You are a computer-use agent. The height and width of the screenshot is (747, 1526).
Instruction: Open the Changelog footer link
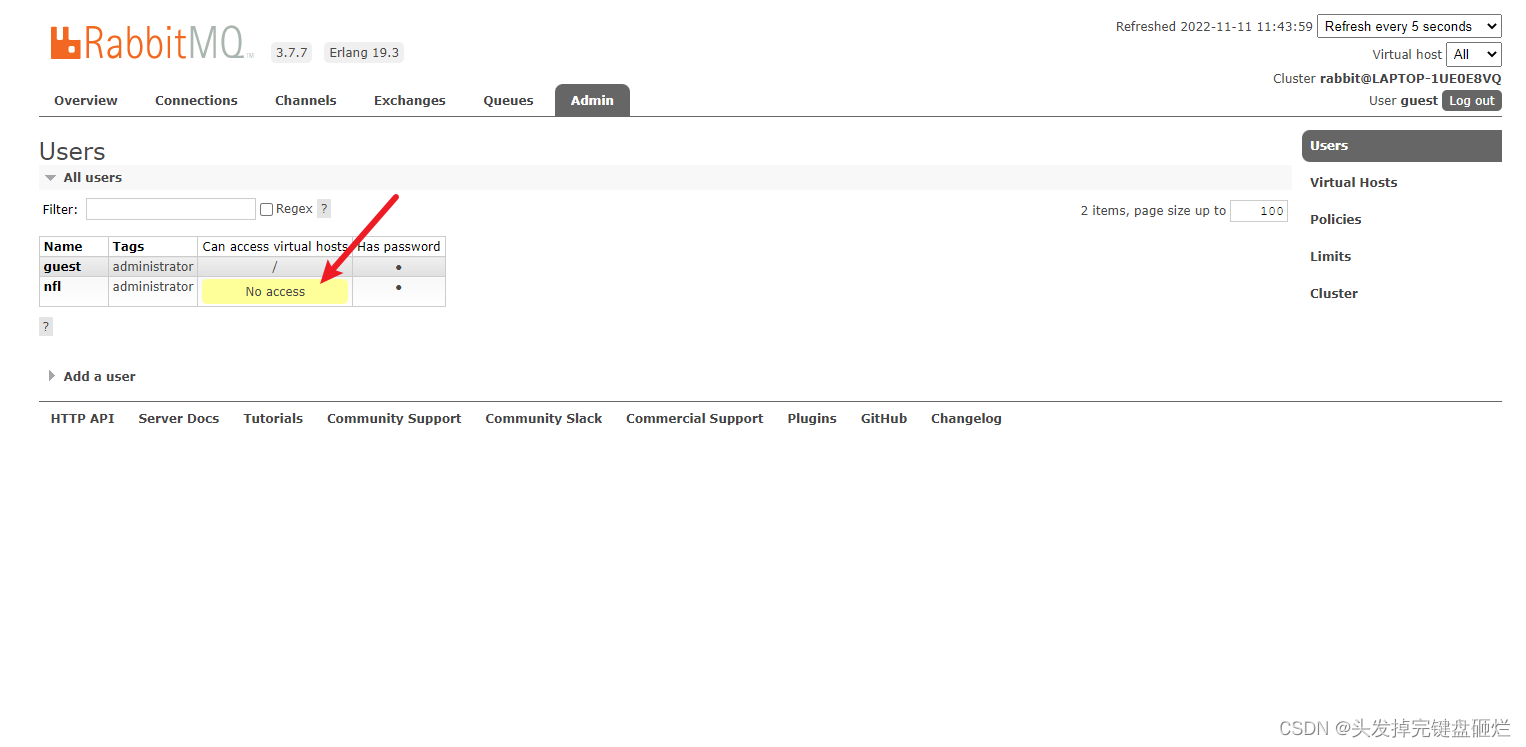pyautogui.click(x=966, y=418)
